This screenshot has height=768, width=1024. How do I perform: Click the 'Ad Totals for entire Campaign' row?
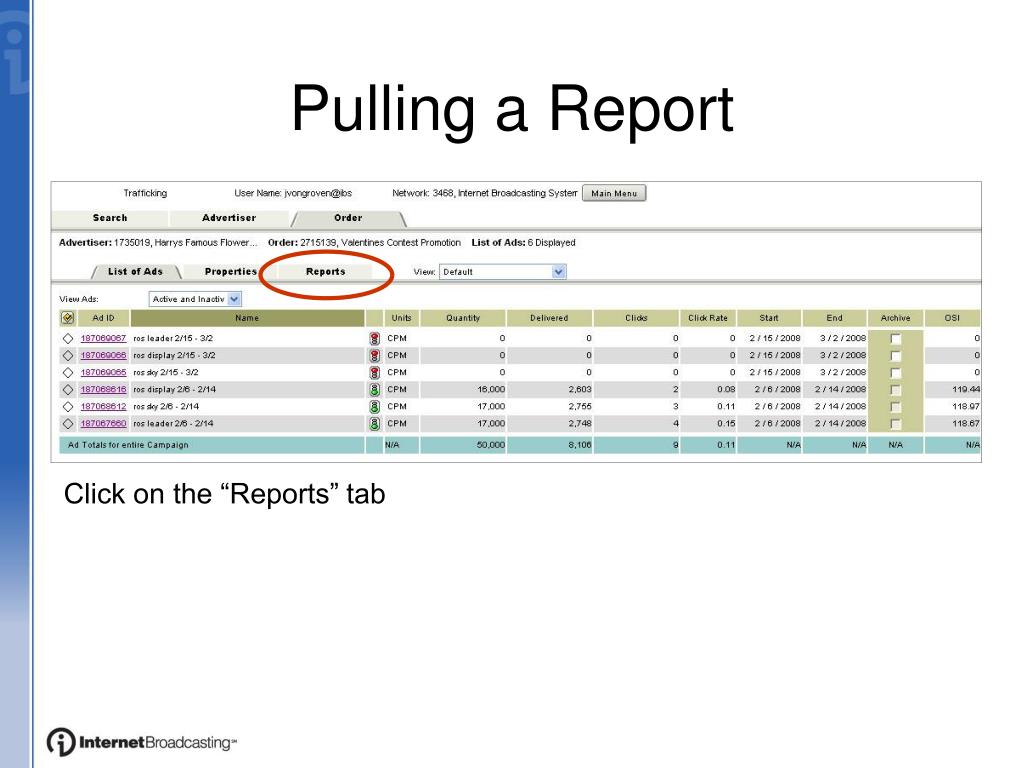520,445
